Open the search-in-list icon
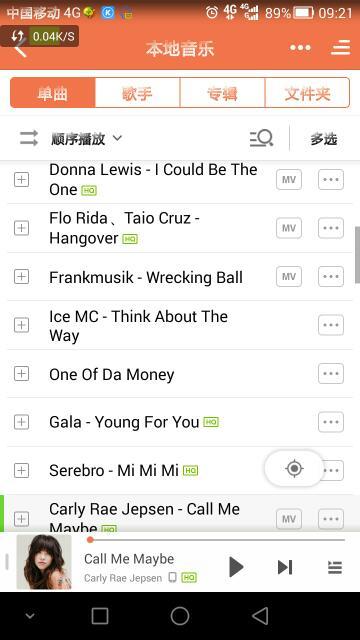 tap(261, 138)
